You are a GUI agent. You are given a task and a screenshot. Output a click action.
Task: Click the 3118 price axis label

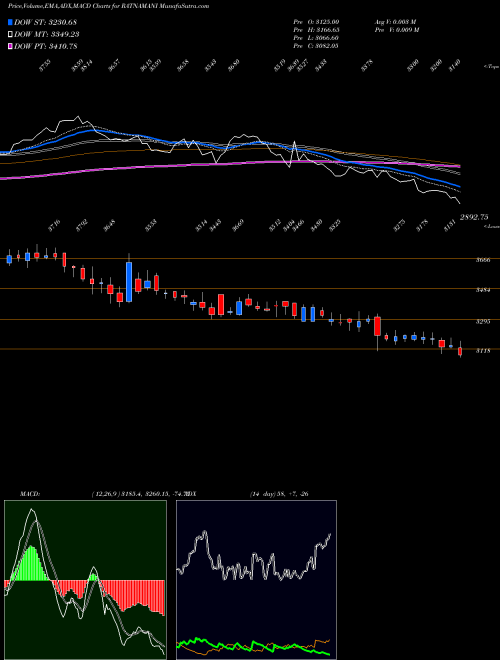pos(483,351)
